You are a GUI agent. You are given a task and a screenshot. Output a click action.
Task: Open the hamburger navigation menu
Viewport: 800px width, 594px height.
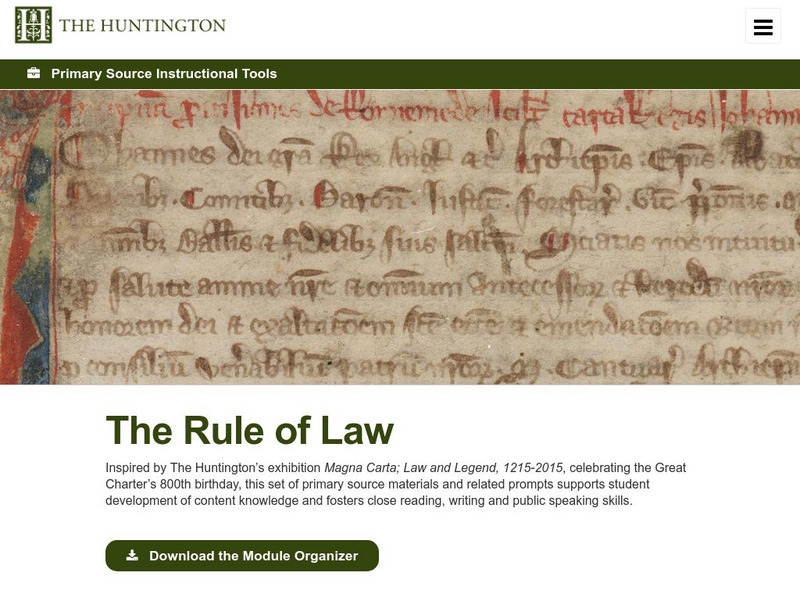click(x=763, y=27)
